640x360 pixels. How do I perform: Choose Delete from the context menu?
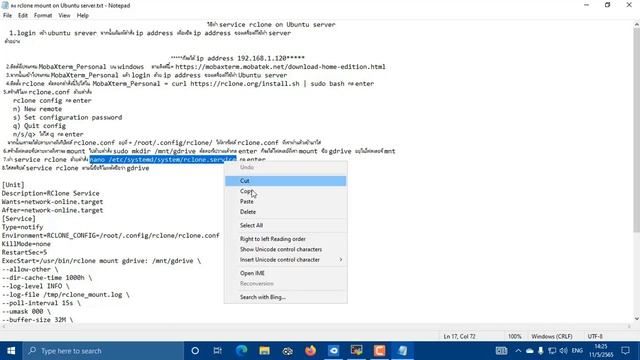(285, 212)
